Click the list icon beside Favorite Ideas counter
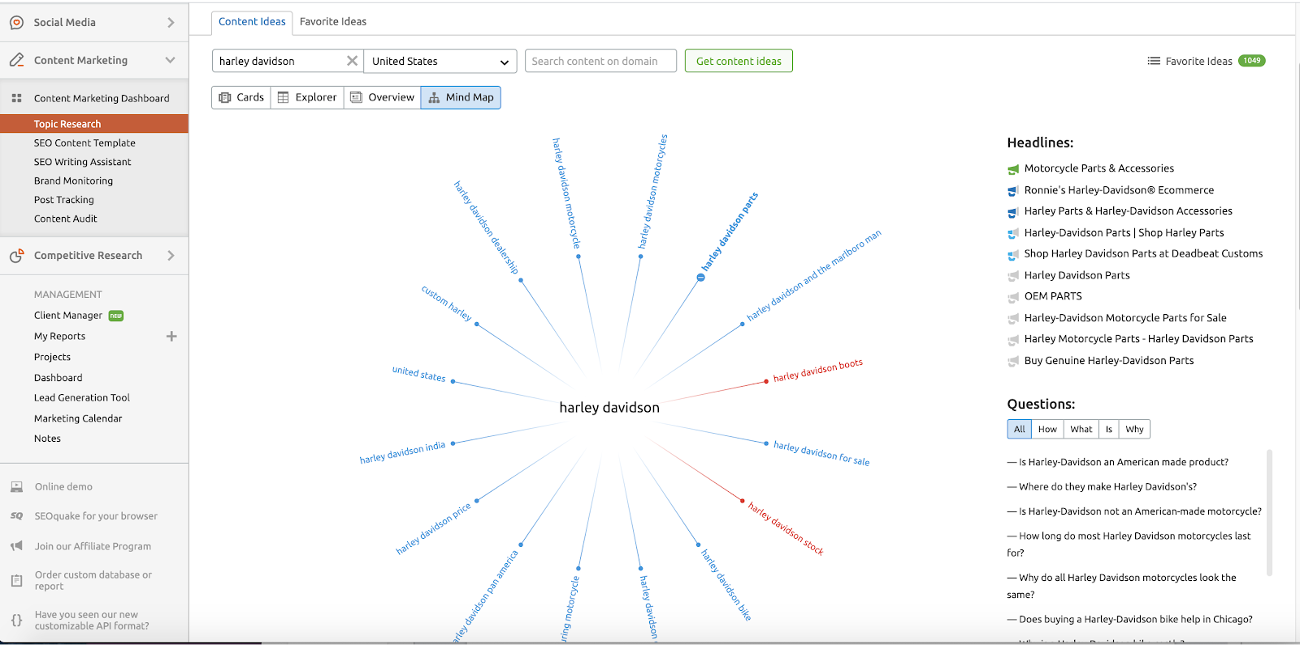The height and width of the screenshot is (645, 1300). [1153, 61]
